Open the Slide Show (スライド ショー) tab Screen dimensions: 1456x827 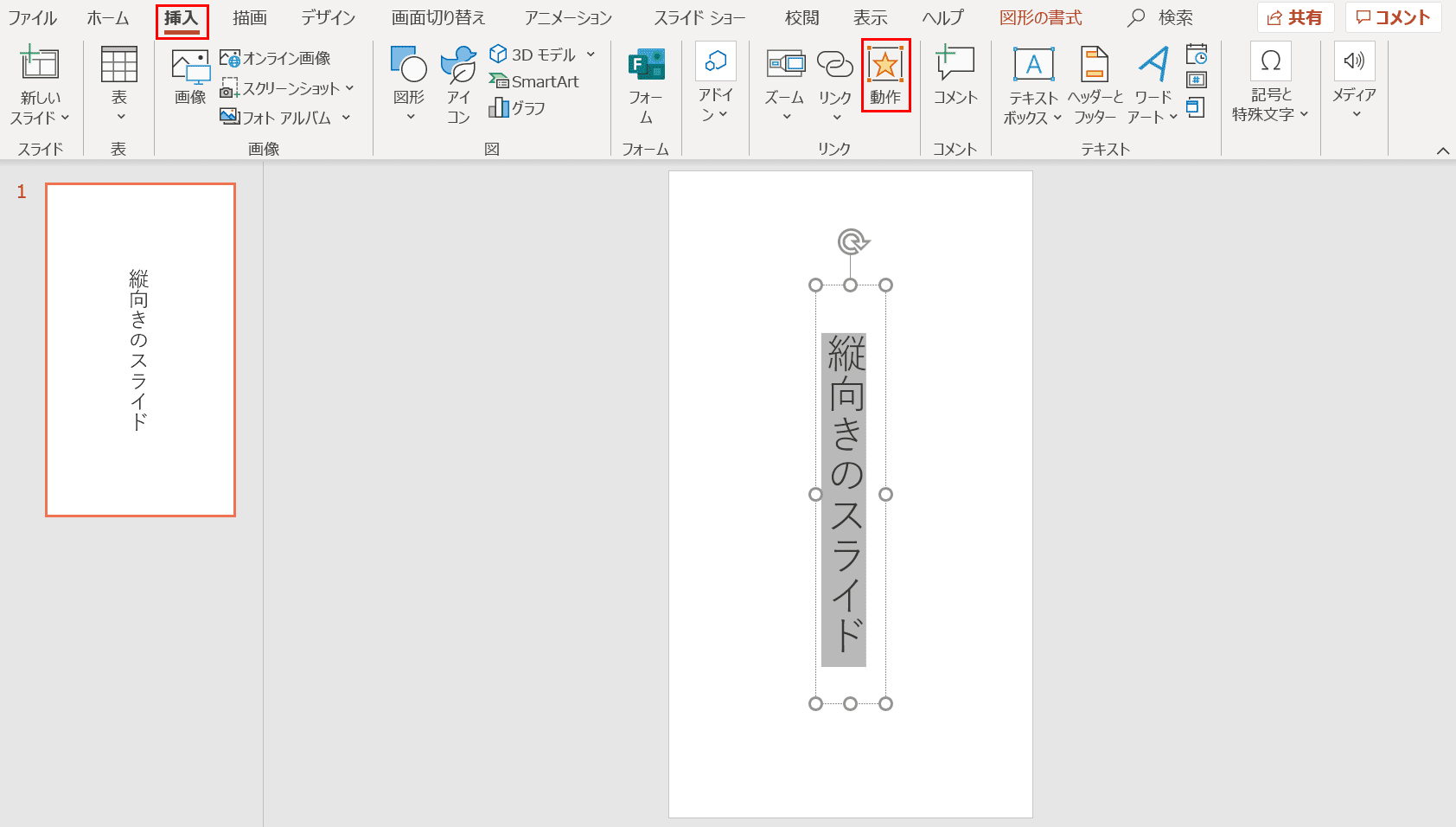click(699, 18)
